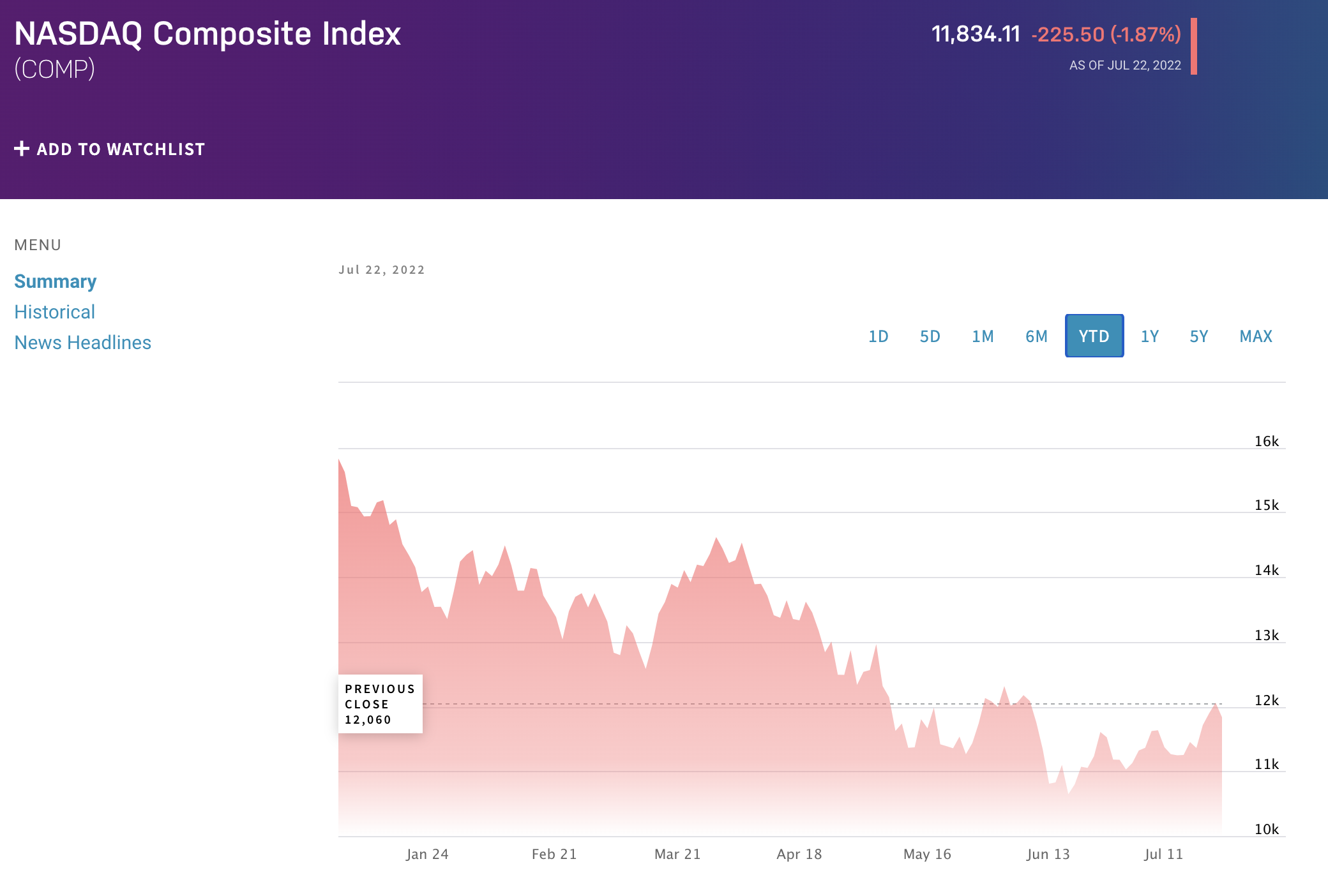The width and height of the screenshot is (1328, 896).
Task: Select the 1D chart range
Action: (879, 336)
